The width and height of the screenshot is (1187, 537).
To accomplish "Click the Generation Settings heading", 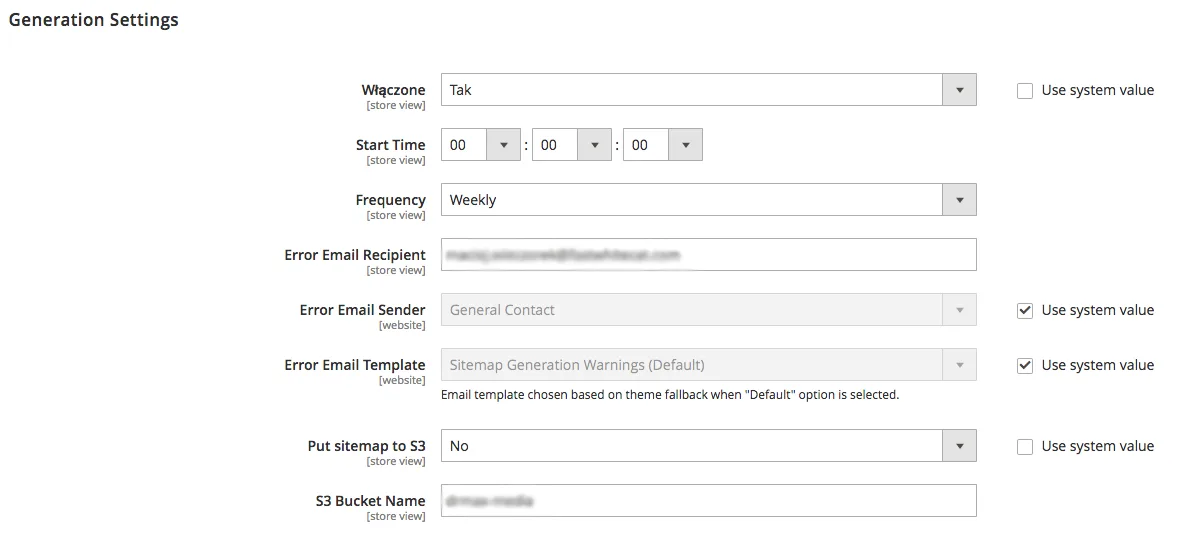I will [94, 20].
